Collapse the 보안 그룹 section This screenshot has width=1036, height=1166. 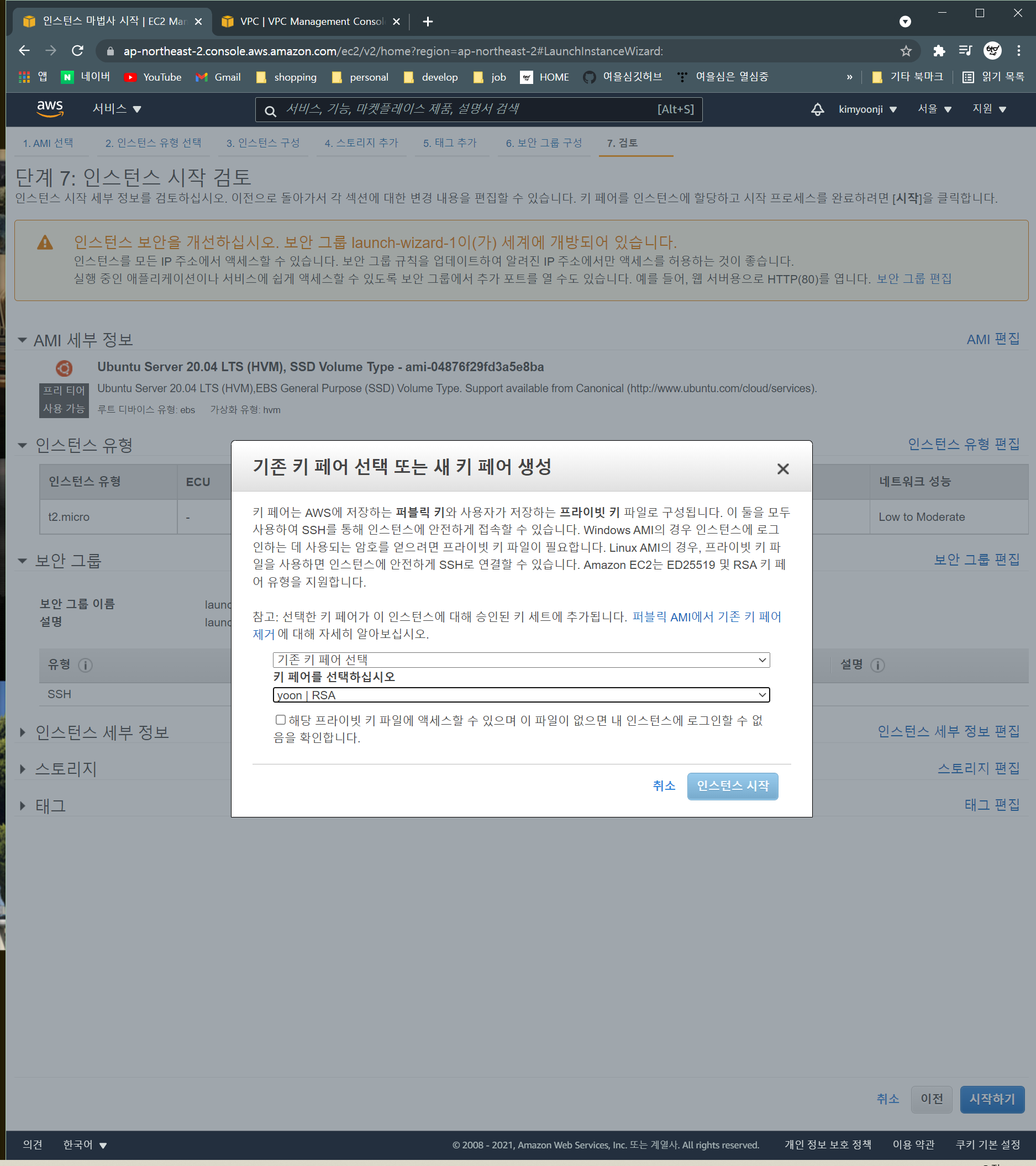(22, 561)
